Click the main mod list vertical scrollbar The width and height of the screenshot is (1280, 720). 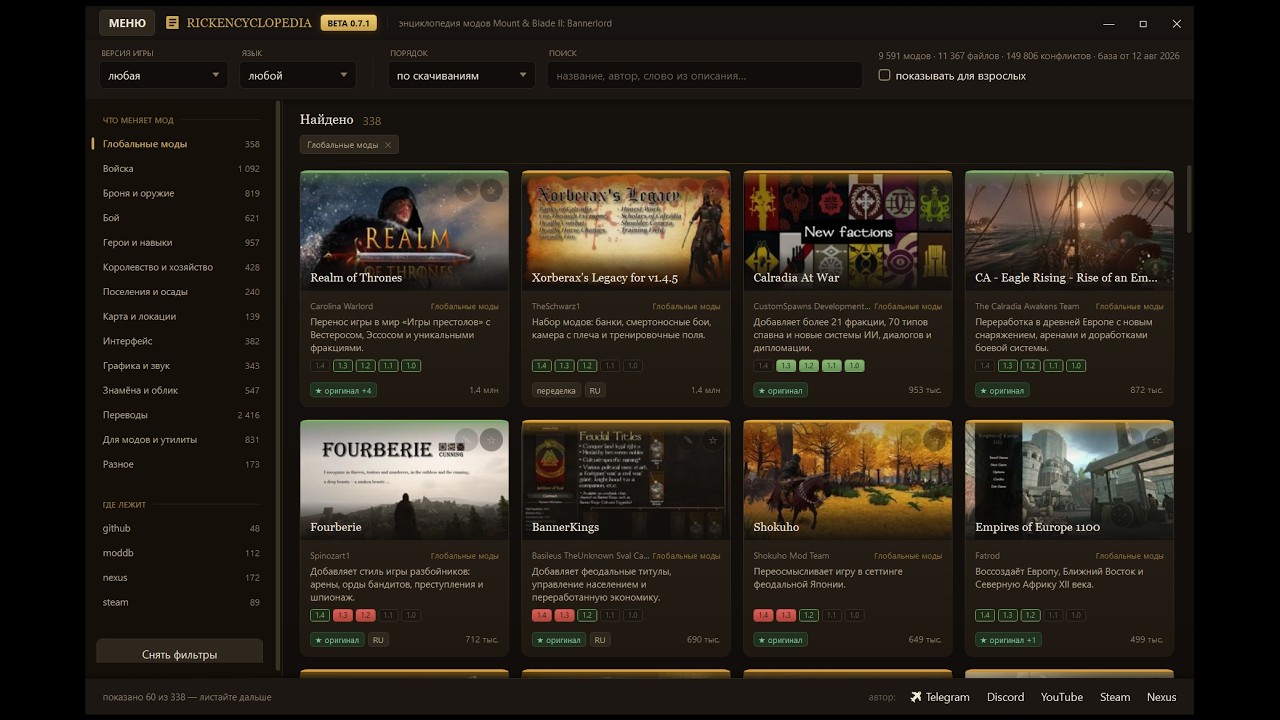1188,198
